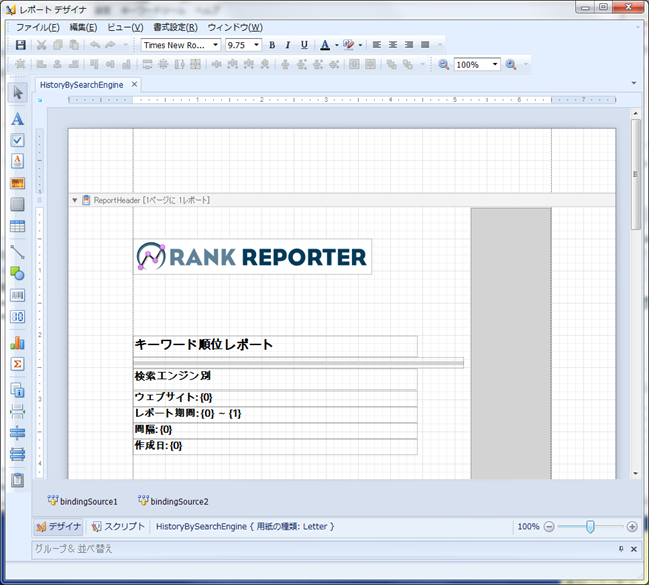Open ビュー(V) menu
Screen dimensions: 649x585
click(125, 27)
